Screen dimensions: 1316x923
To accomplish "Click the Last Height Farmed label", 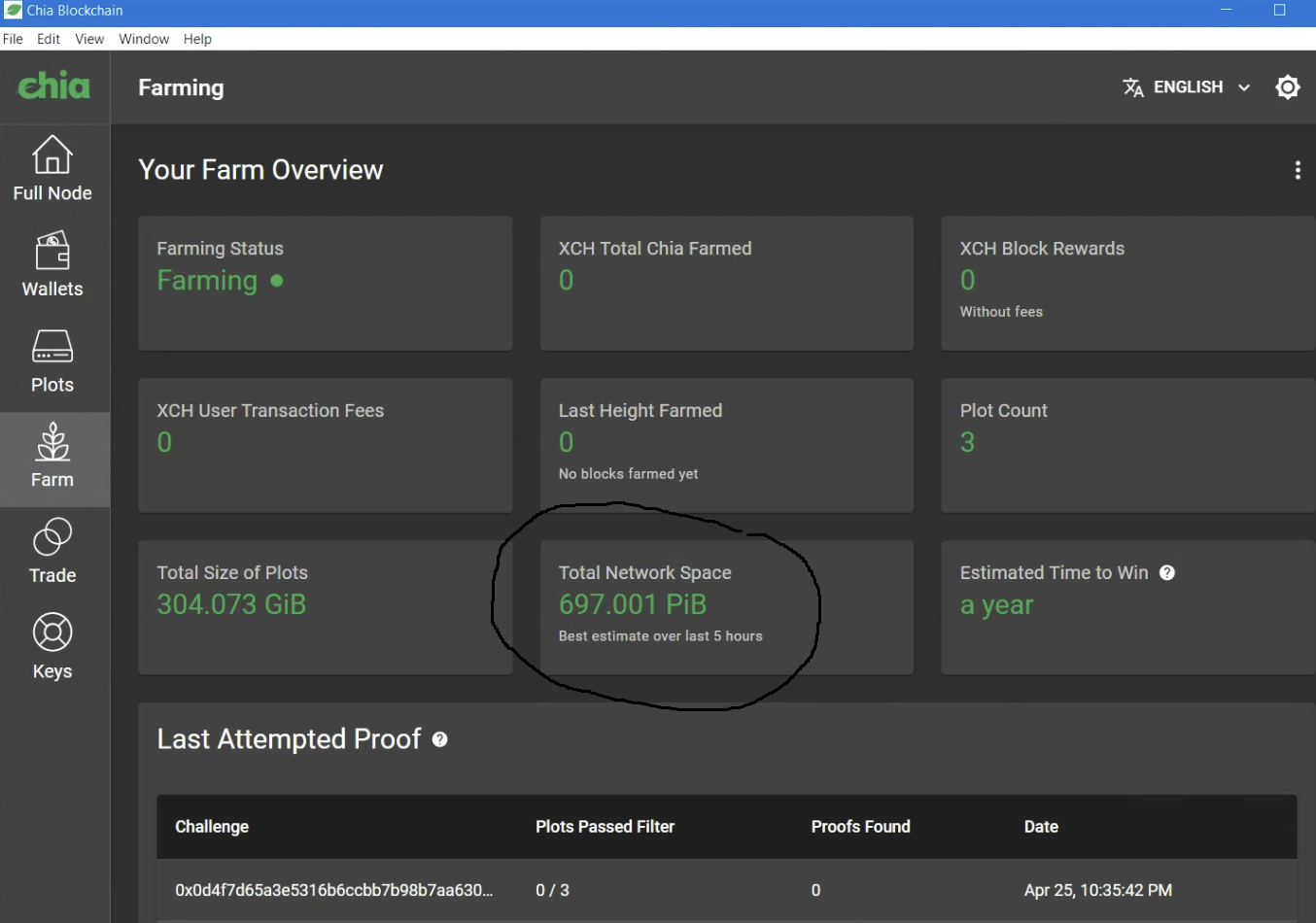I will (x=640, y=411).
